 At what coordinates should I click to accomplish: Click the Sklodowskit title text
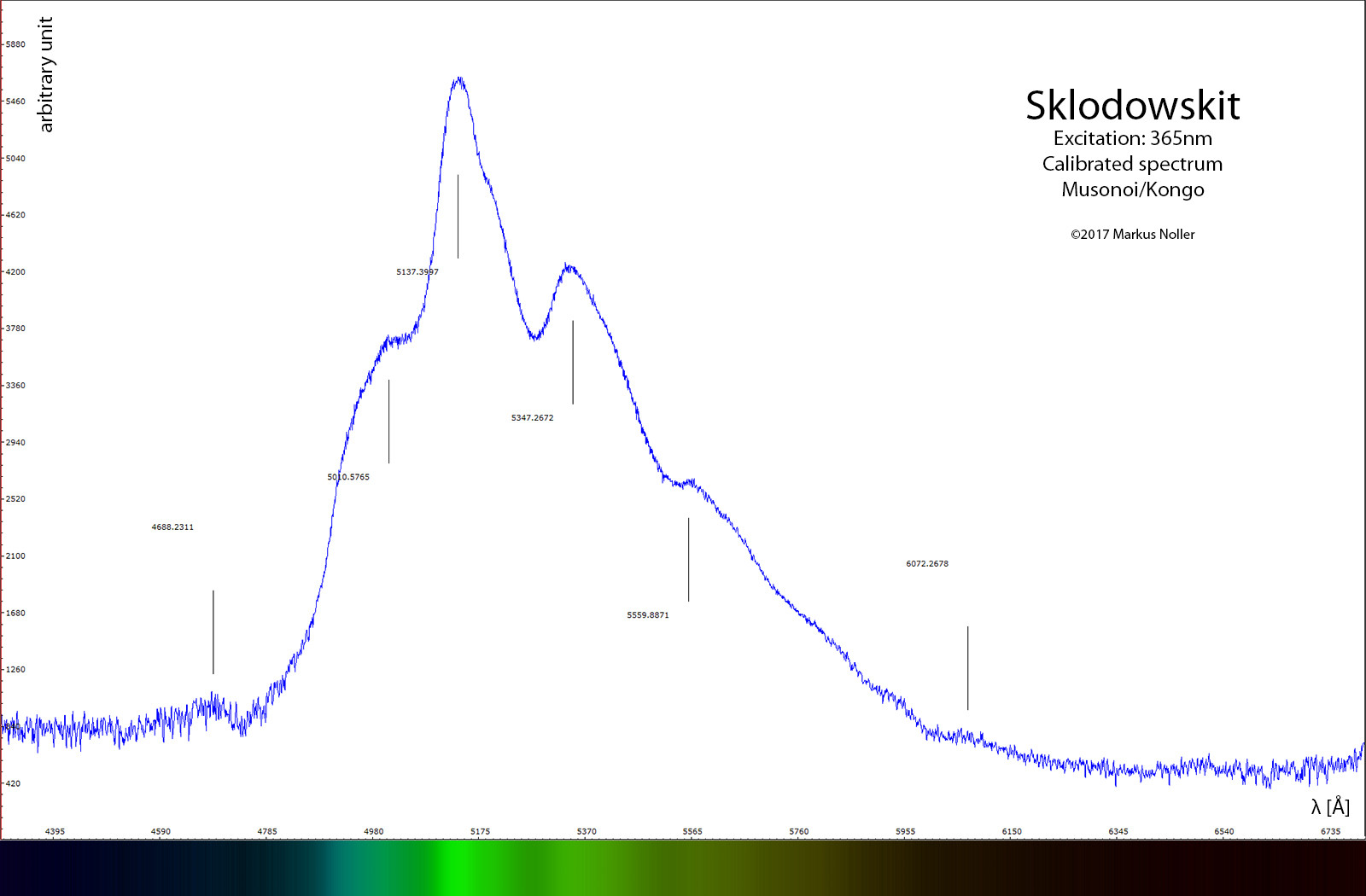[x=1132, y=106]
